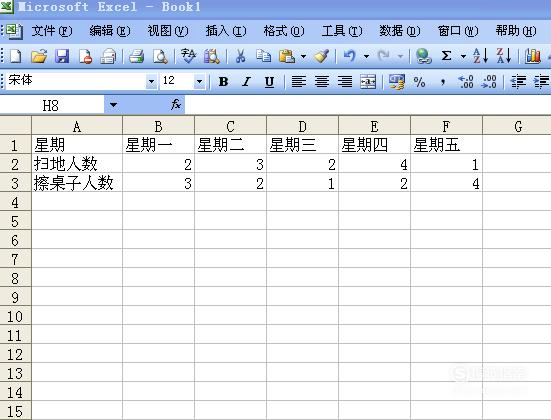Toggle center alignment
Image resolution: width=551 pixels, height=420 pixels.
click(322, 82)
